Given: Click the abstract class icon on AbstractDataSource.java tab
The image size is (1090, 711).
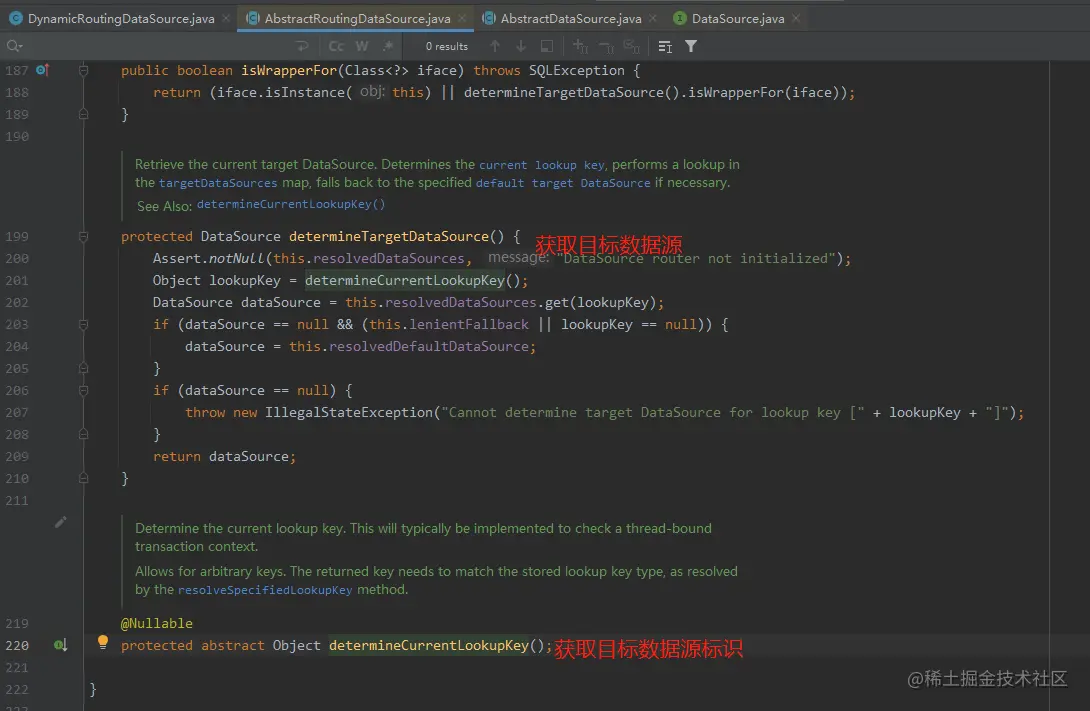Looking at the screenshot, I should pos(489,19).
